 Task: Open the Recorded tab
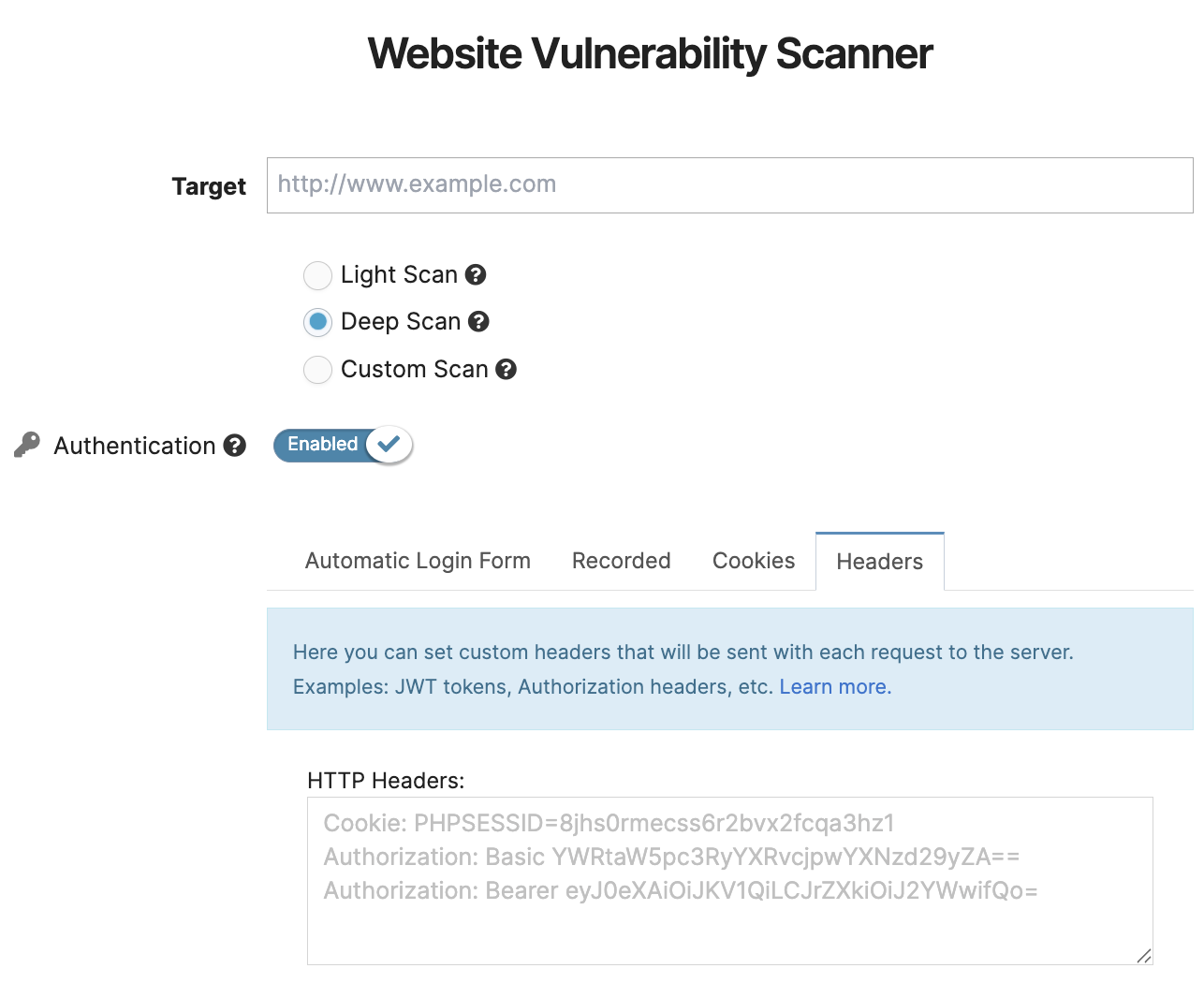[x=621, y=560]
